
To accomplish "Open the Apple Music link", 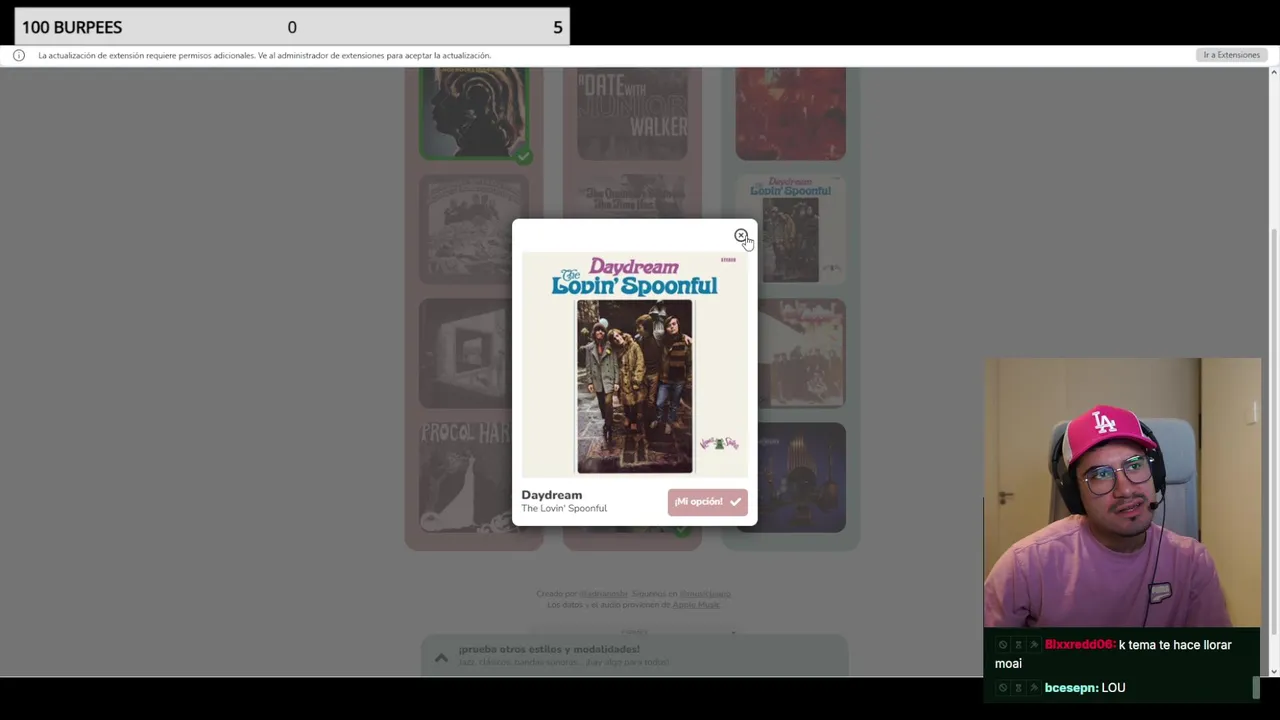I will (695, 605).
